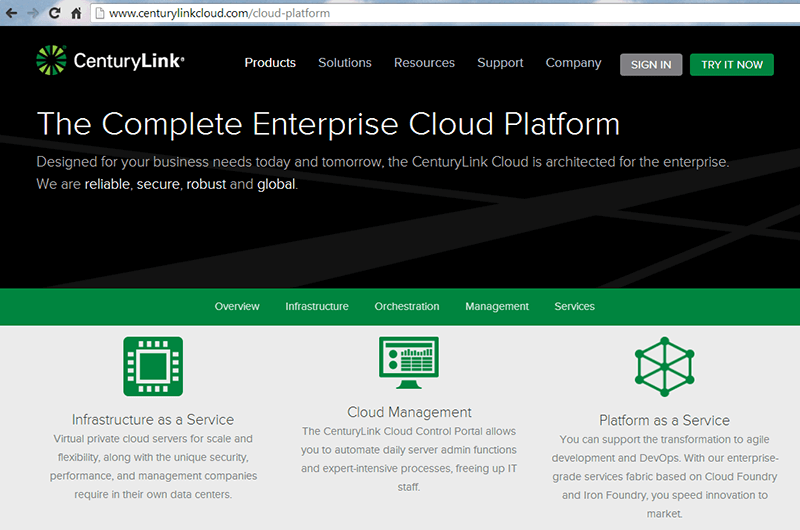Click the highlighted word secure
Viewport: 800px width, 530px height.
pos(158,184)
